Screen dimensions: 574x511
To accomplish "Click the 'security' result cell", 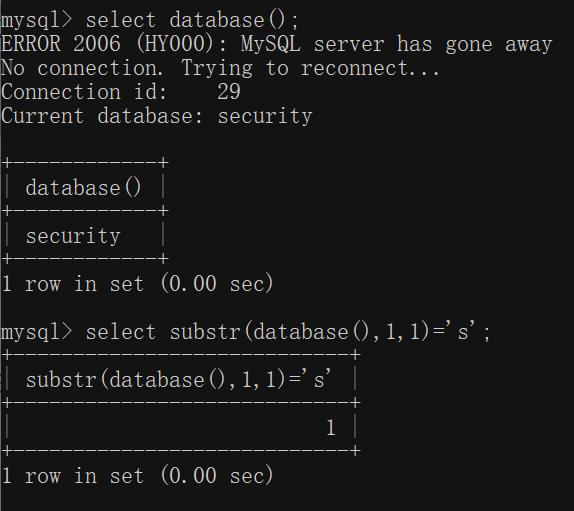I will [x=73, y=236].
